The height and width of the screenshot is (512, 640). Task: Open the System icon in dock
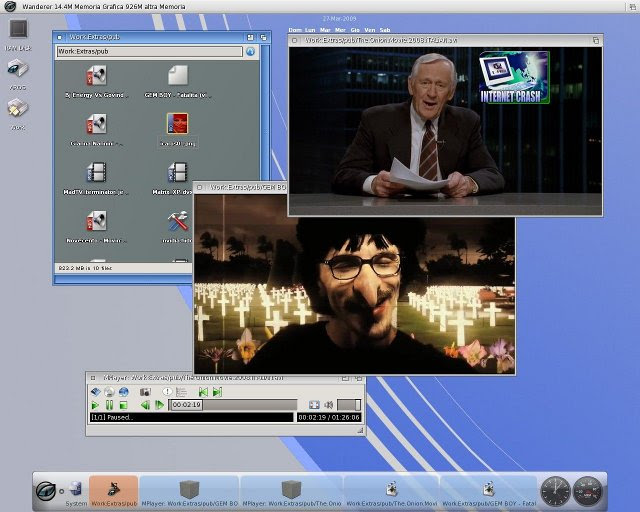tap(76, 492)
